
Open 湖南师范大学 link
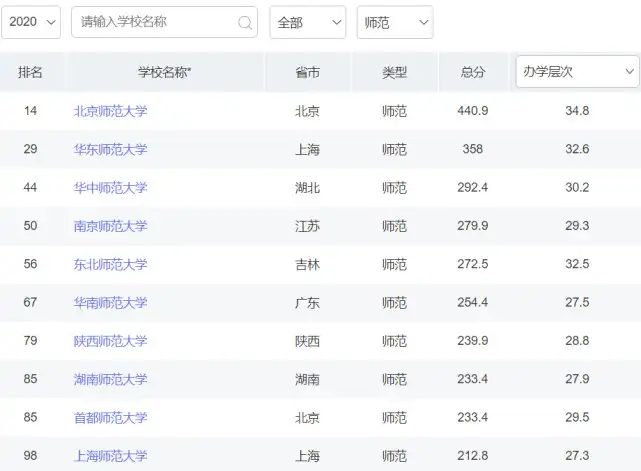(110, 379)
